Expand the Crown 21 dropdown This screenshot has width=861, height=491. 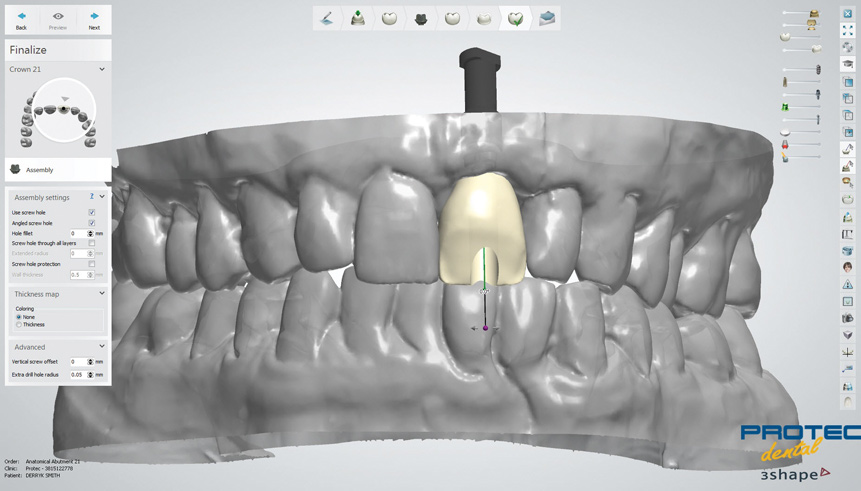click(x=102, y=70)
